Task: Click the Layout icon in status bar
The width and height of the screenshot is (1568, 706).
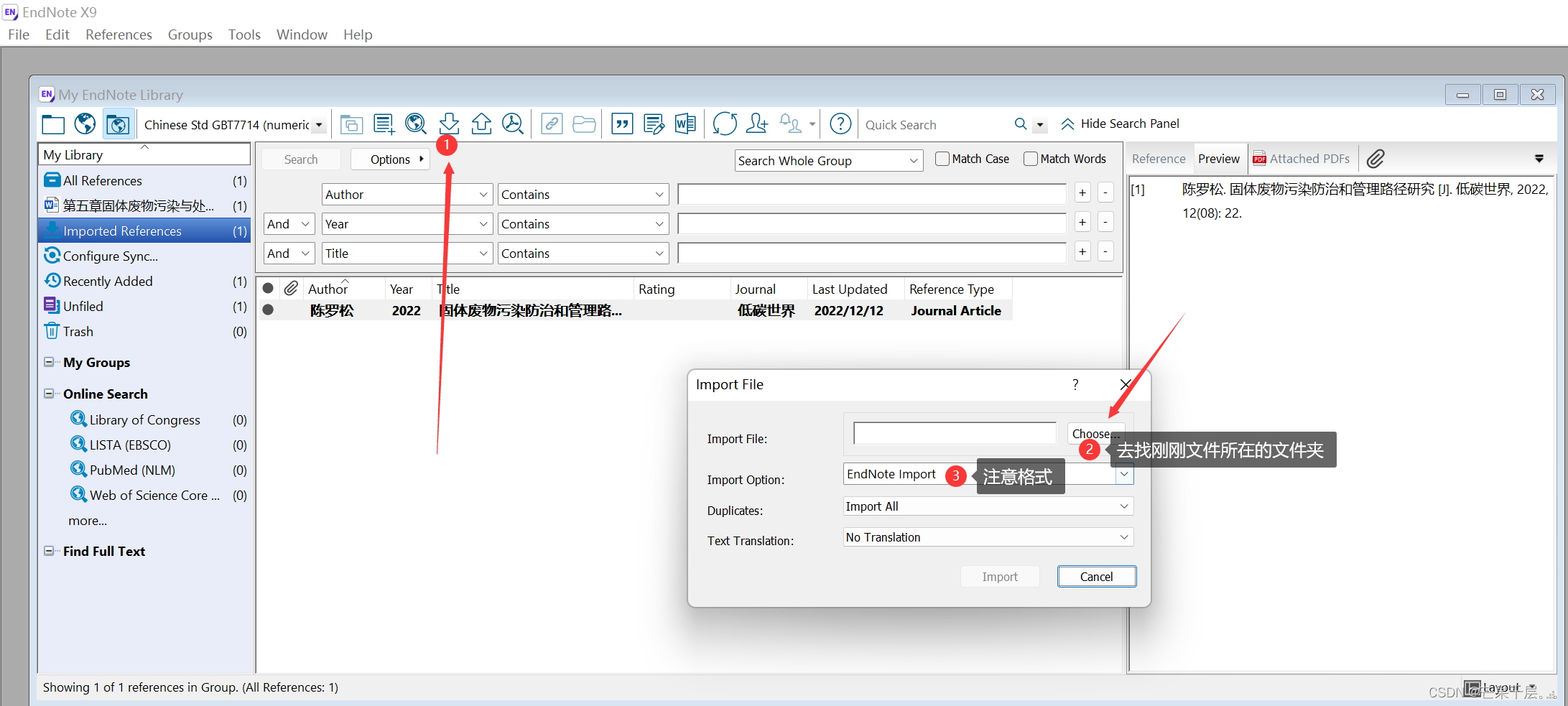Action: (1472, 688)
